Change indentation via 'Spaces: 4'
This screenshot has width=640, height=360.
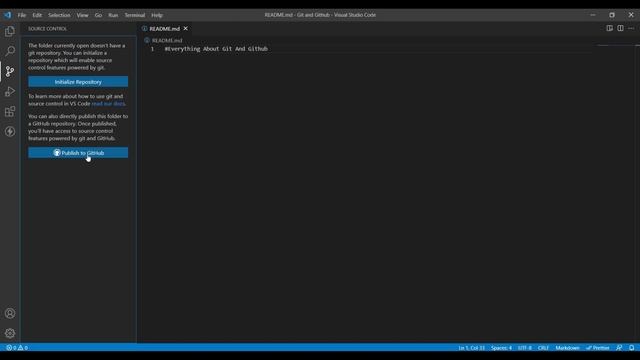(x=501, y=348)
